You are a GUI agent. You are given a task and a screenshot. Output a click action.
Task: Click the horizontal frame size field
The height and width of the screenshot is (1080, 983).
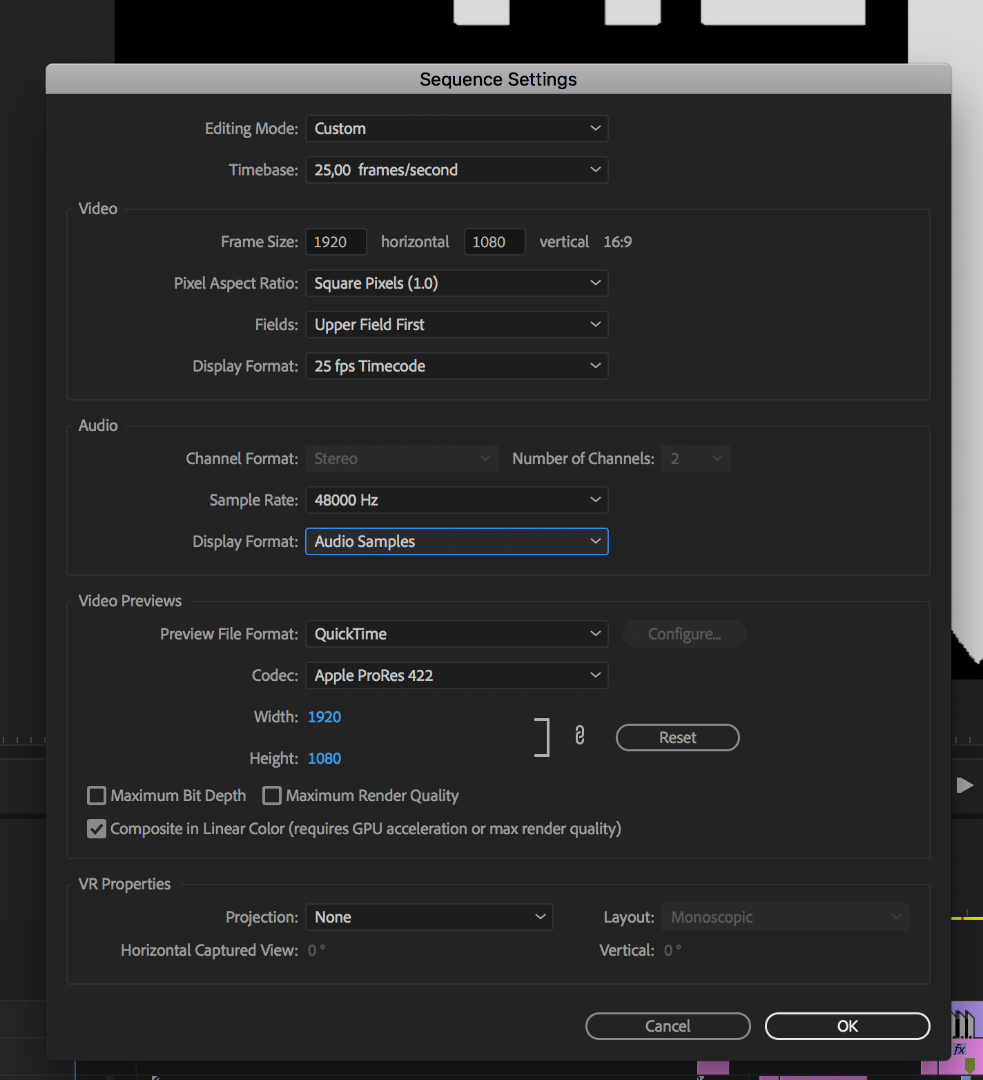click(x=336, y=242)
